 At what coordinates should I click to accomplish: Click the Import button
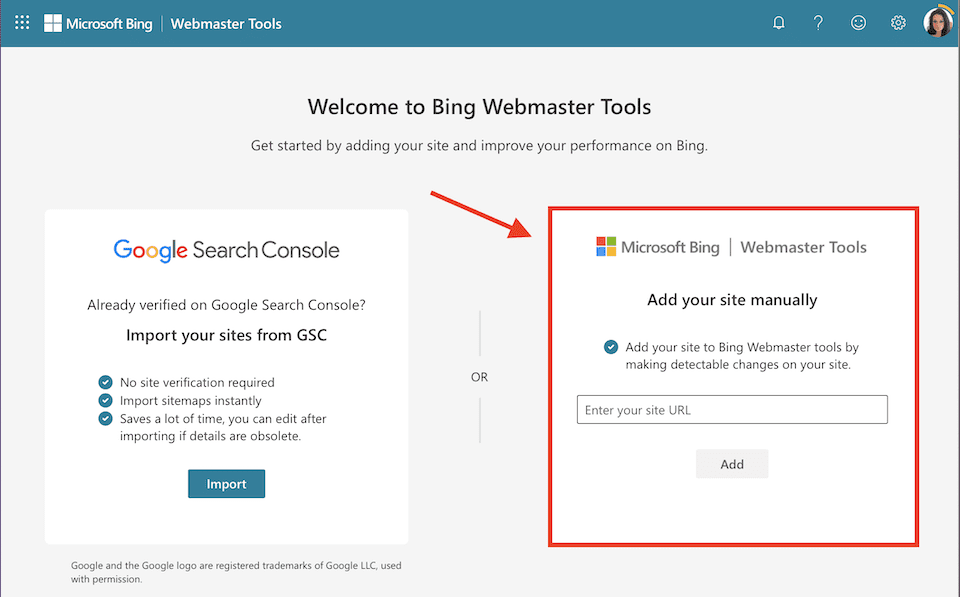point(226,483)
